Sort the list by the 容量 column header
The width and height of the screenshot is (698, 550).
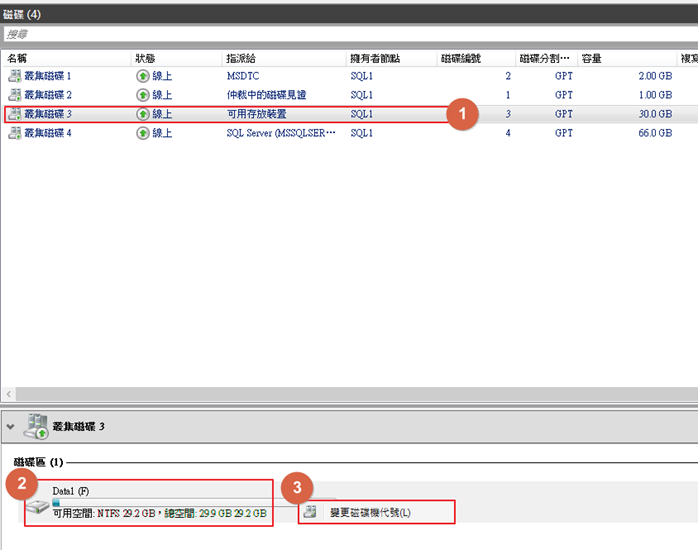coord(592,59)
